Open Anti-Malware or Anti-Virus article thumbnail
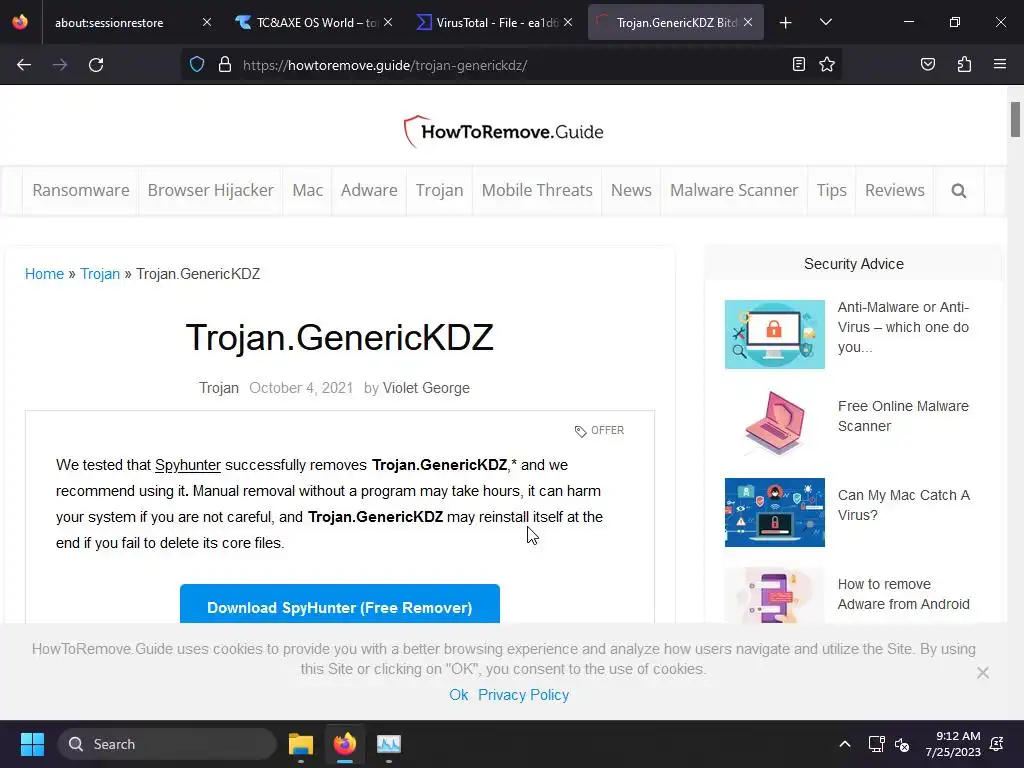The width and height of the screenshot is (1024, 768). 775,334
